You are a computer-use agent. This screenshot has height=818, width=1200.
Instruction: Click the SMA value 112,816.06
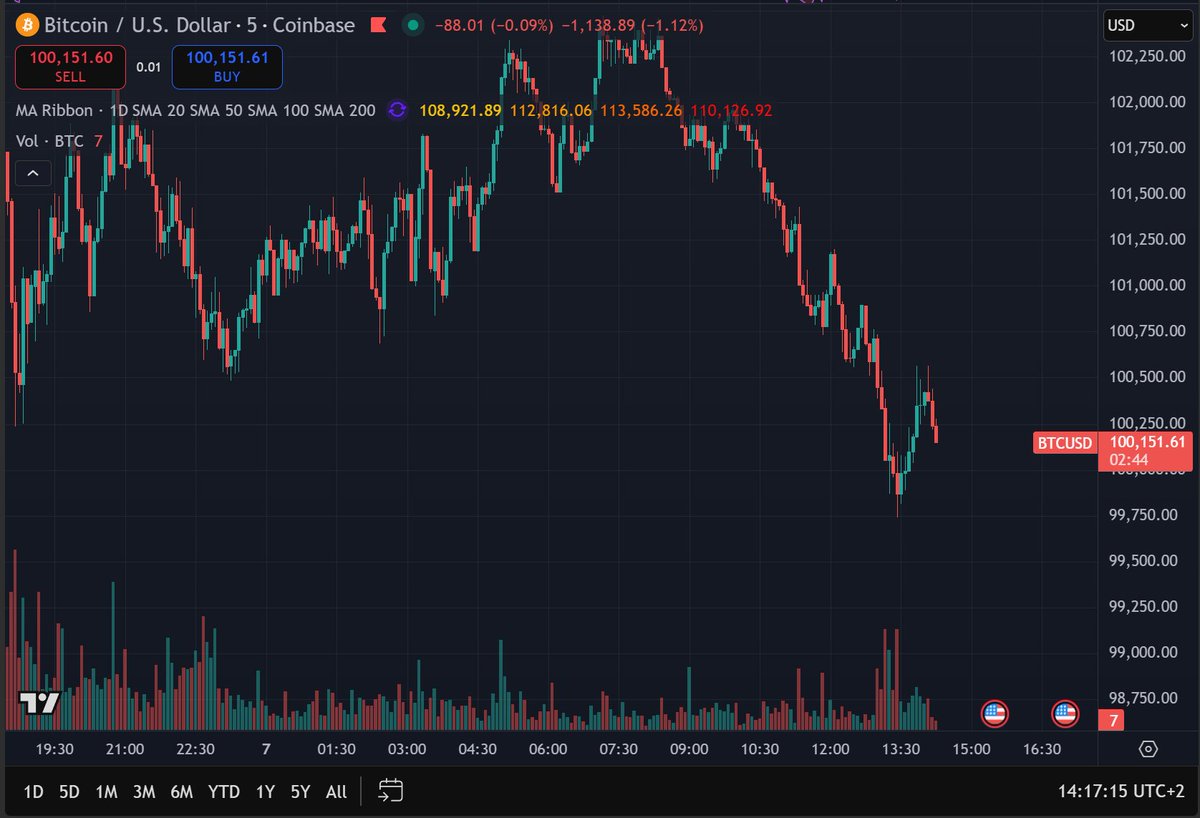coord(552,110)
